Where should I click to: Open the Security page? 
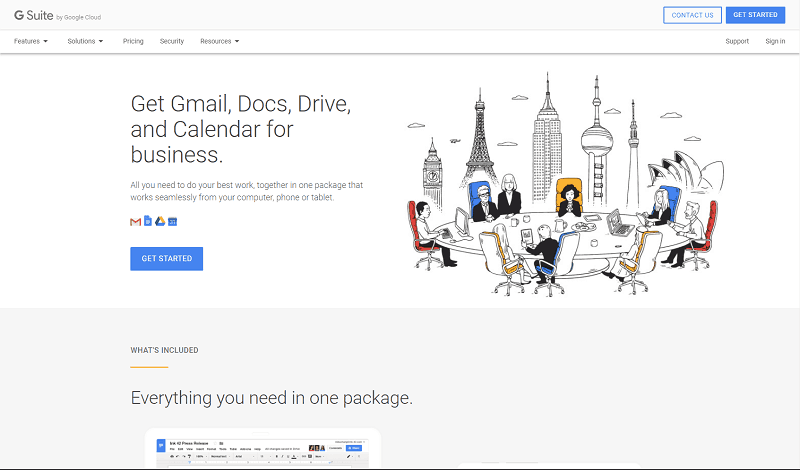pos(171,41)
